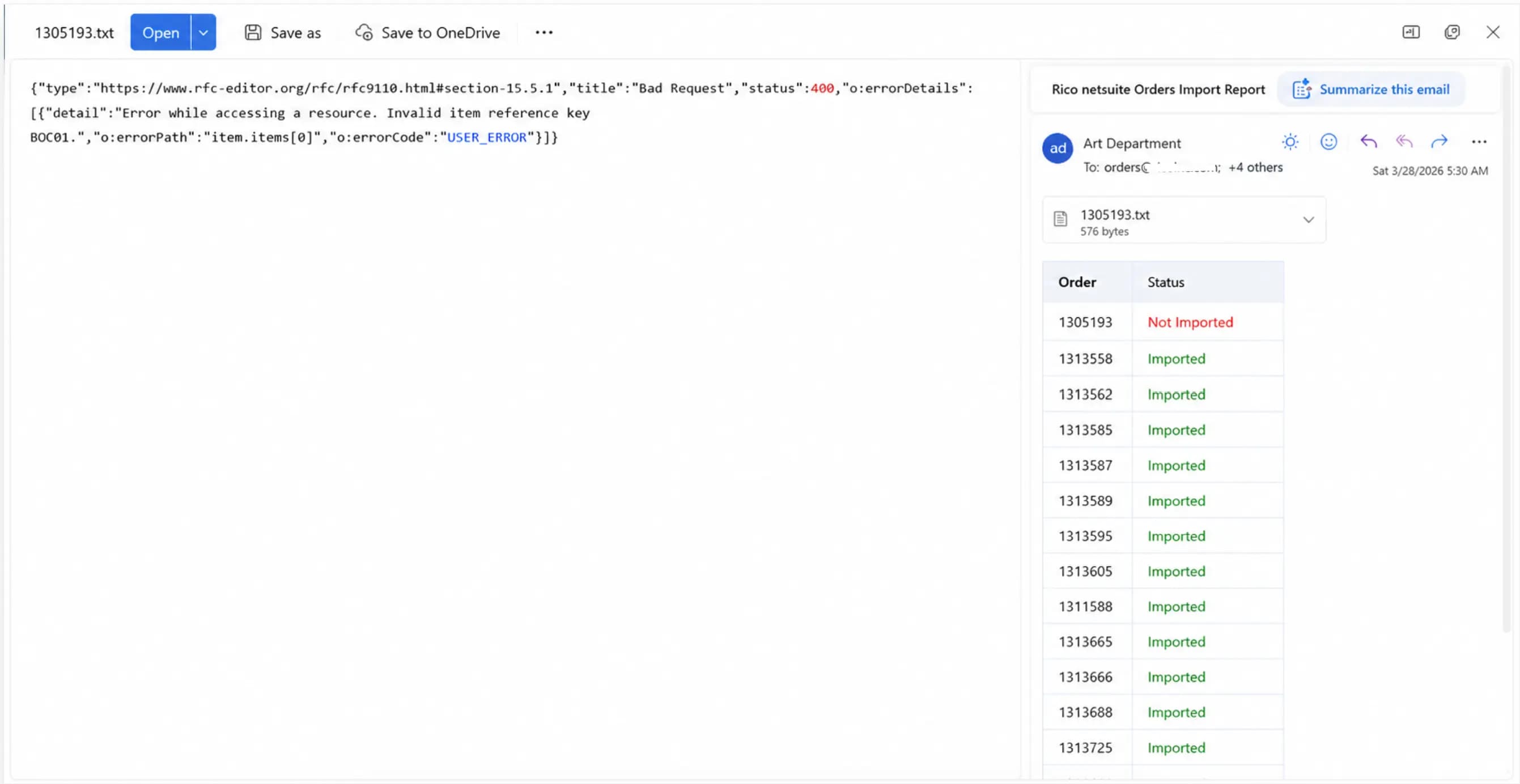Click the email vertical scrollbar
Viewport: 1520px width, 784px height.
click(x=1505, y=348)
